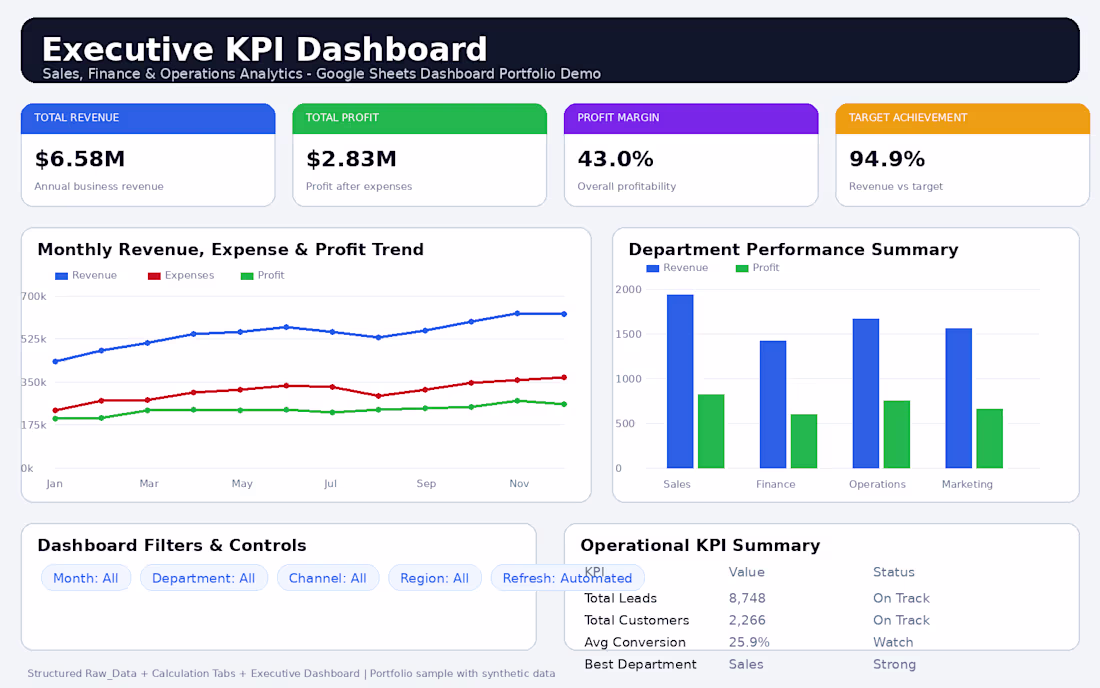
Task: Click red Expenses legend swatch
Action: click(154, 276)
